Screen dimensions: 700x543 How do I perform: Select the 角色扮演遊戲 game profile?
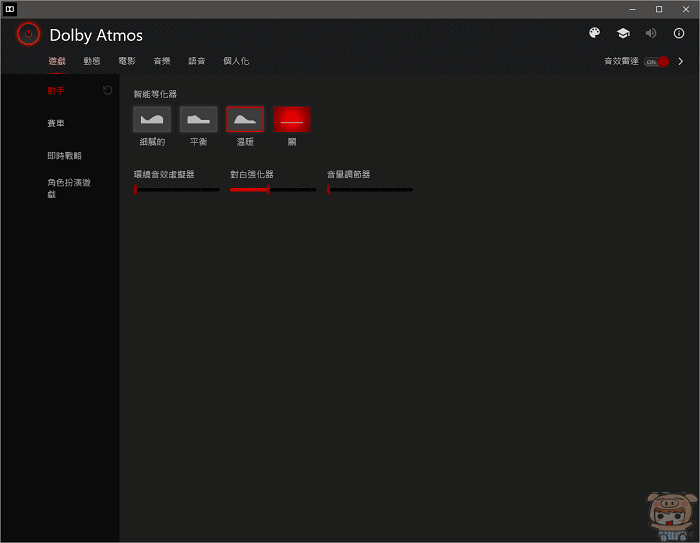coord(69,188)
